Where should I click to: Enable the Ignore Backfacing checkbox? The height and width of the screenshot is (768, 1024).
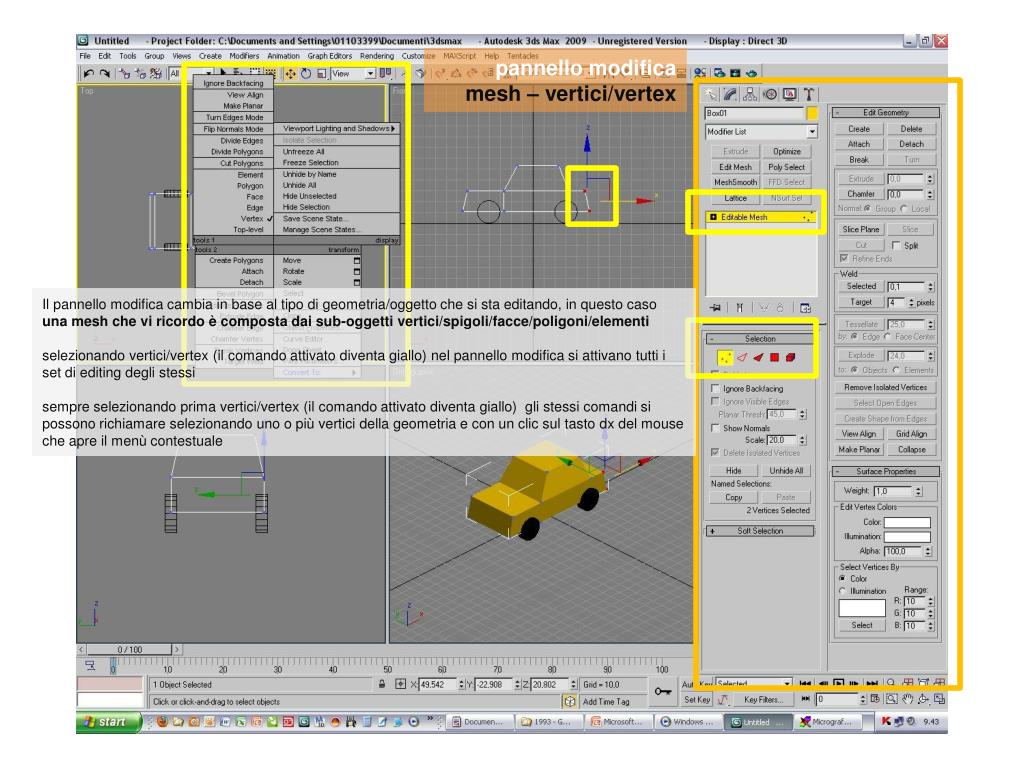pyautogui.click(x=715, y=388)
